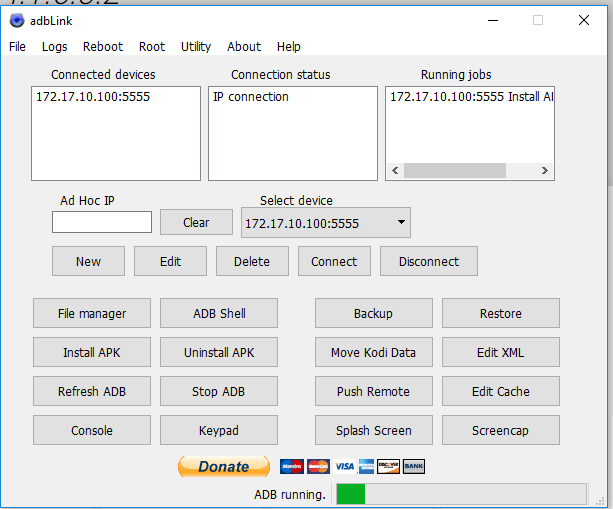The image size is (613, 509).
Task: Click Running jobs scrollbar right arrow
Action: point(545,170)
